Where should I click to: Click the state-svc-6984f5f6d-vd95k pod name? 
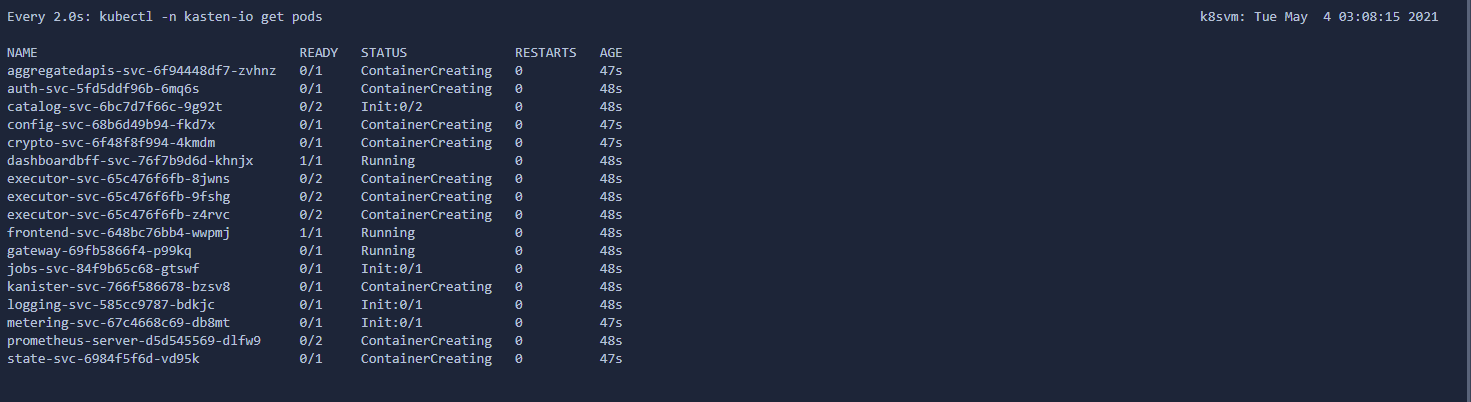(x=103, y=359)
